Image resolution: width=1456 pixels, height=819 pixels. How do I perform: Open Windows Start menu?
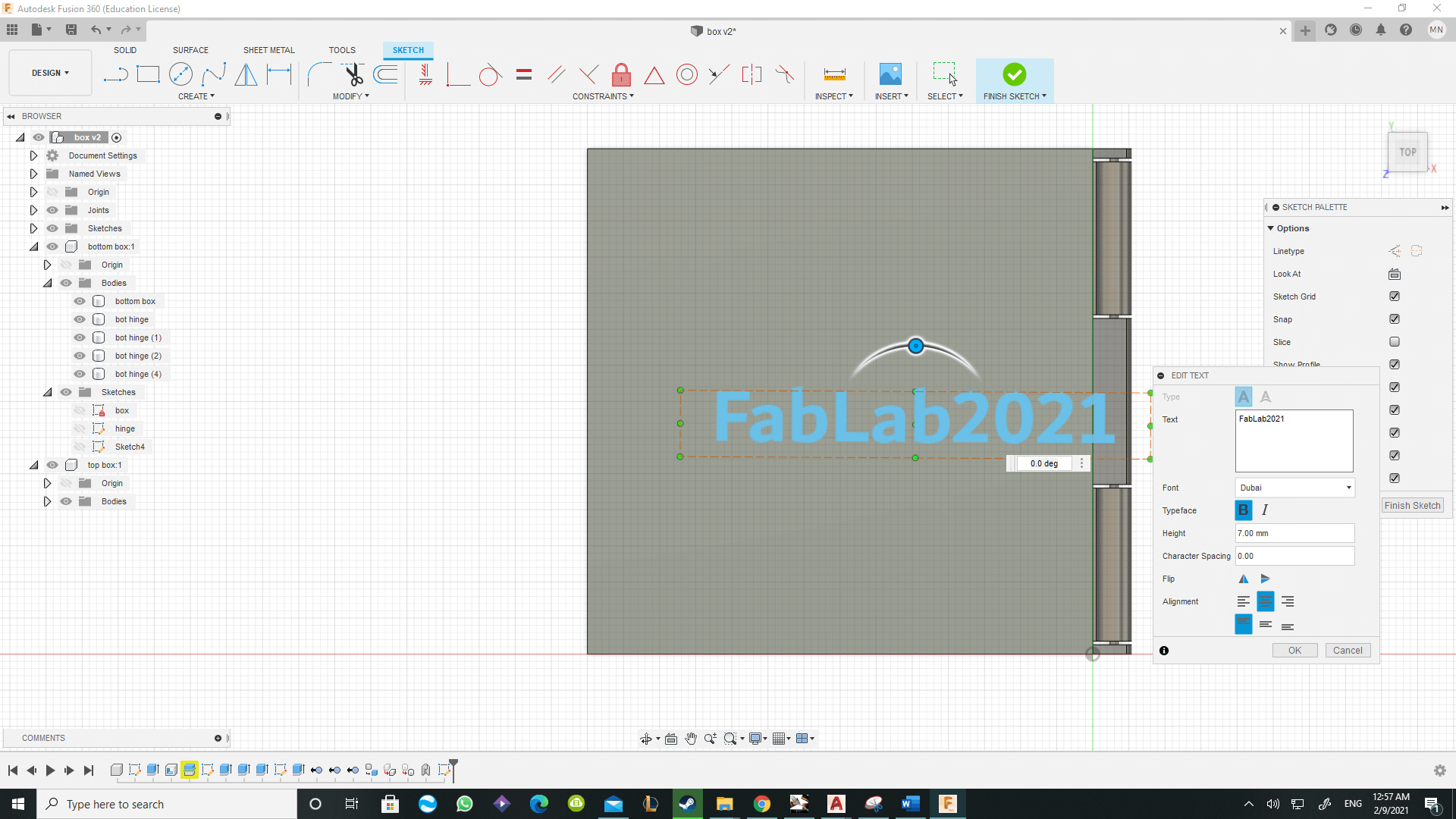[x=18, y=804]
